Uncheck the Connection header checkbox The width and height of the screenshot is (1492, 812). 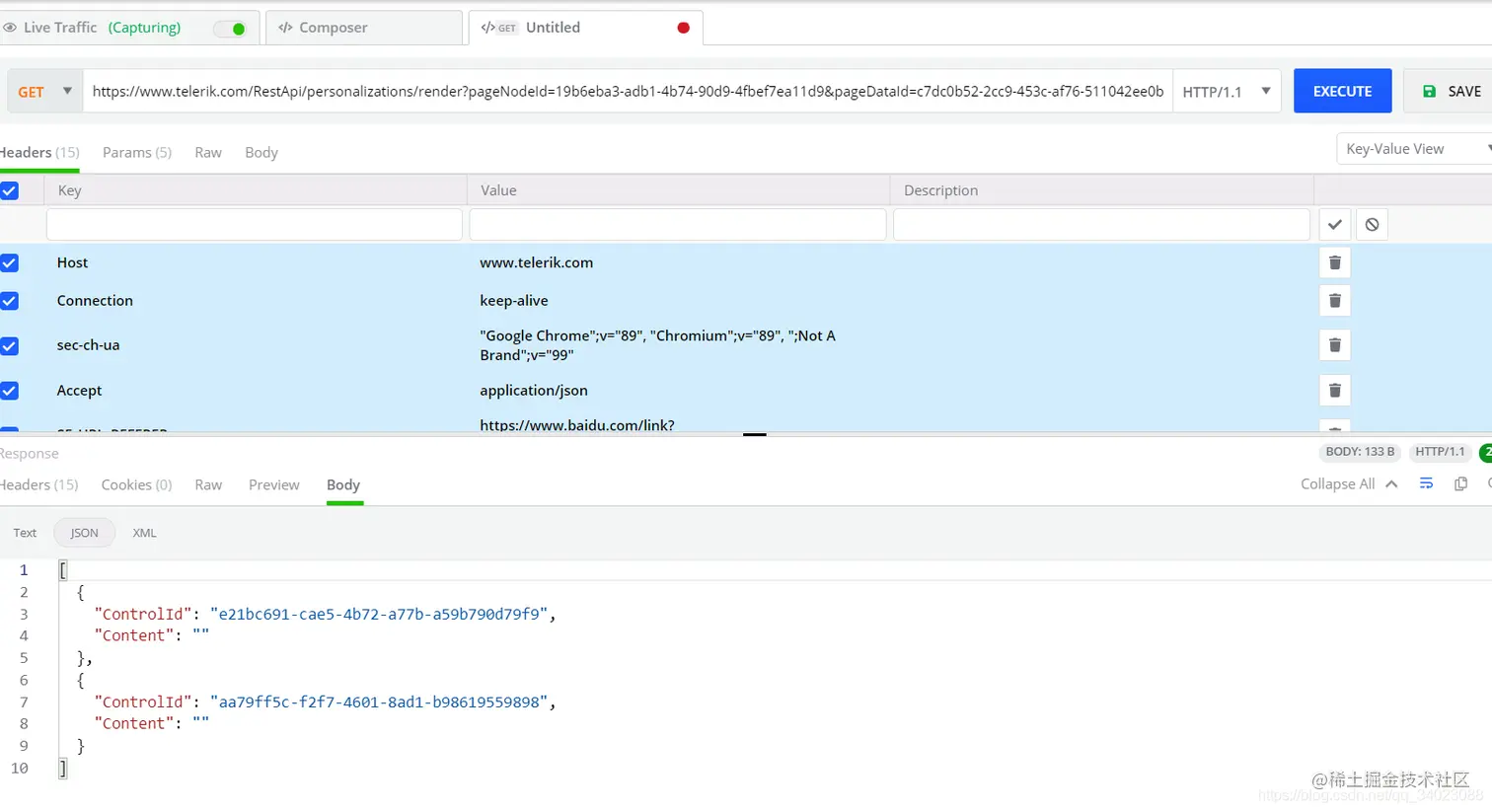(9, 300)
